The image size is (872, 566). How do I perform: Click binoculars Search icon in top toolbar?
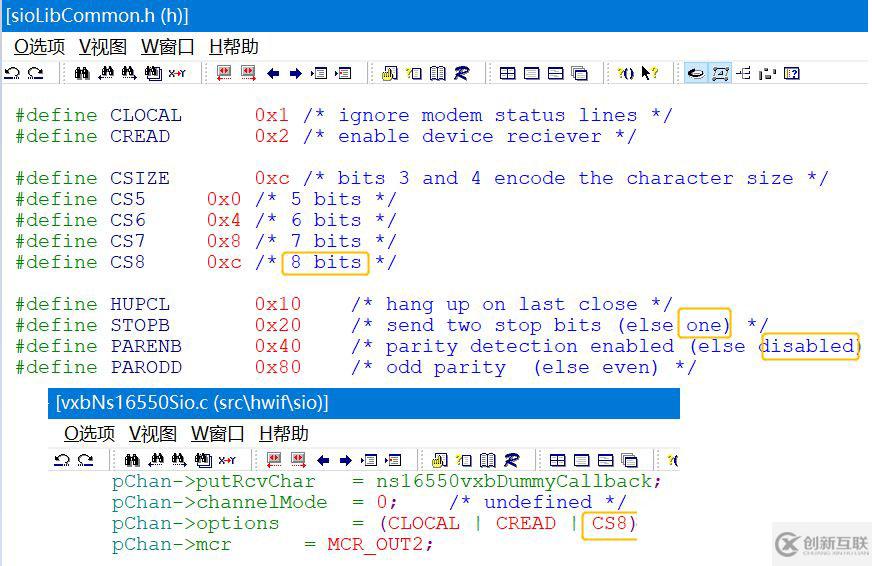[82, 73]
